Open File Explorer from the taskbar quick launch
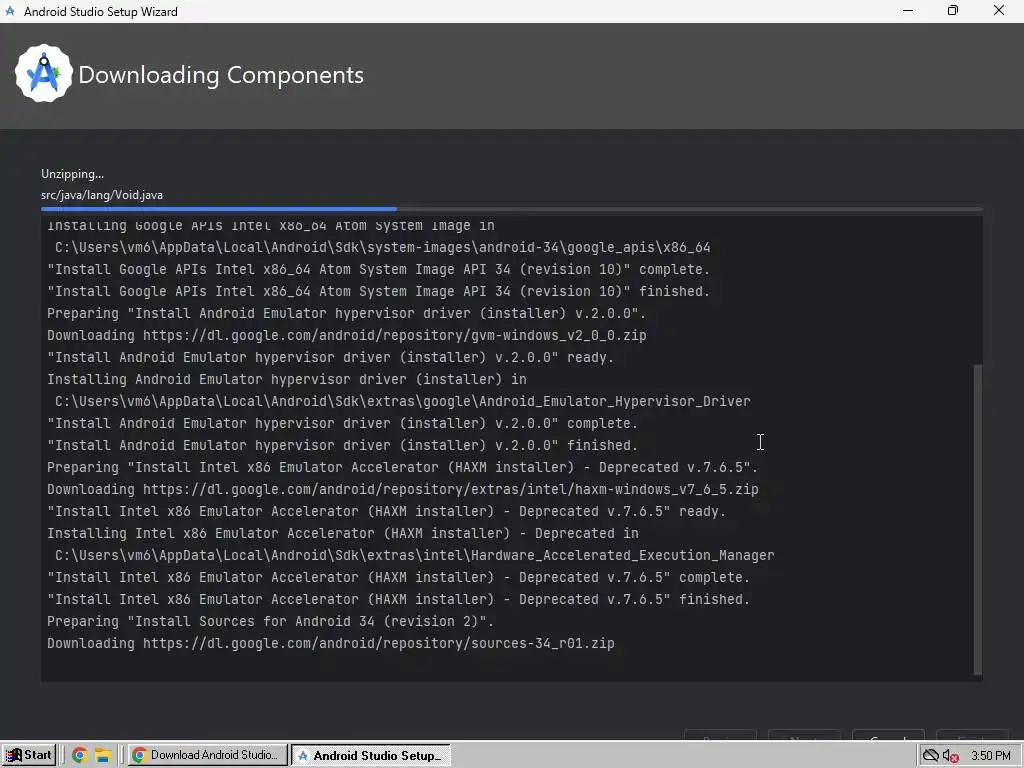 point(103,755)
